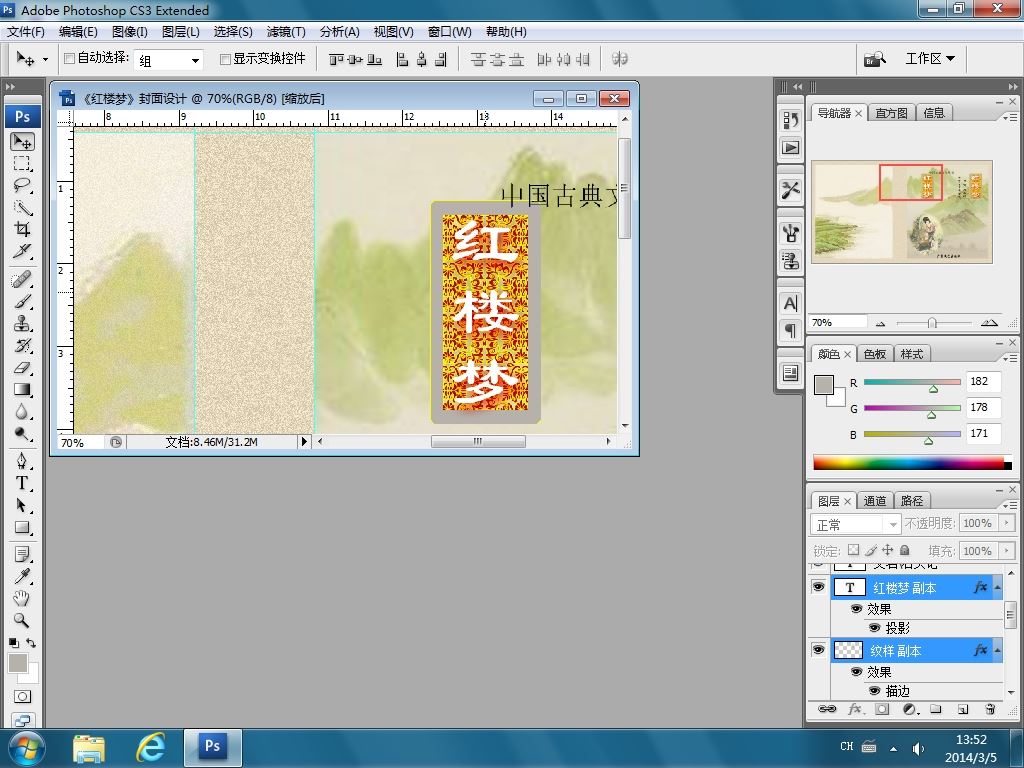Toggle 效果 visibility under 纹样 副本
Viewport: 1024px width, 768px height.
pos(857,671)
